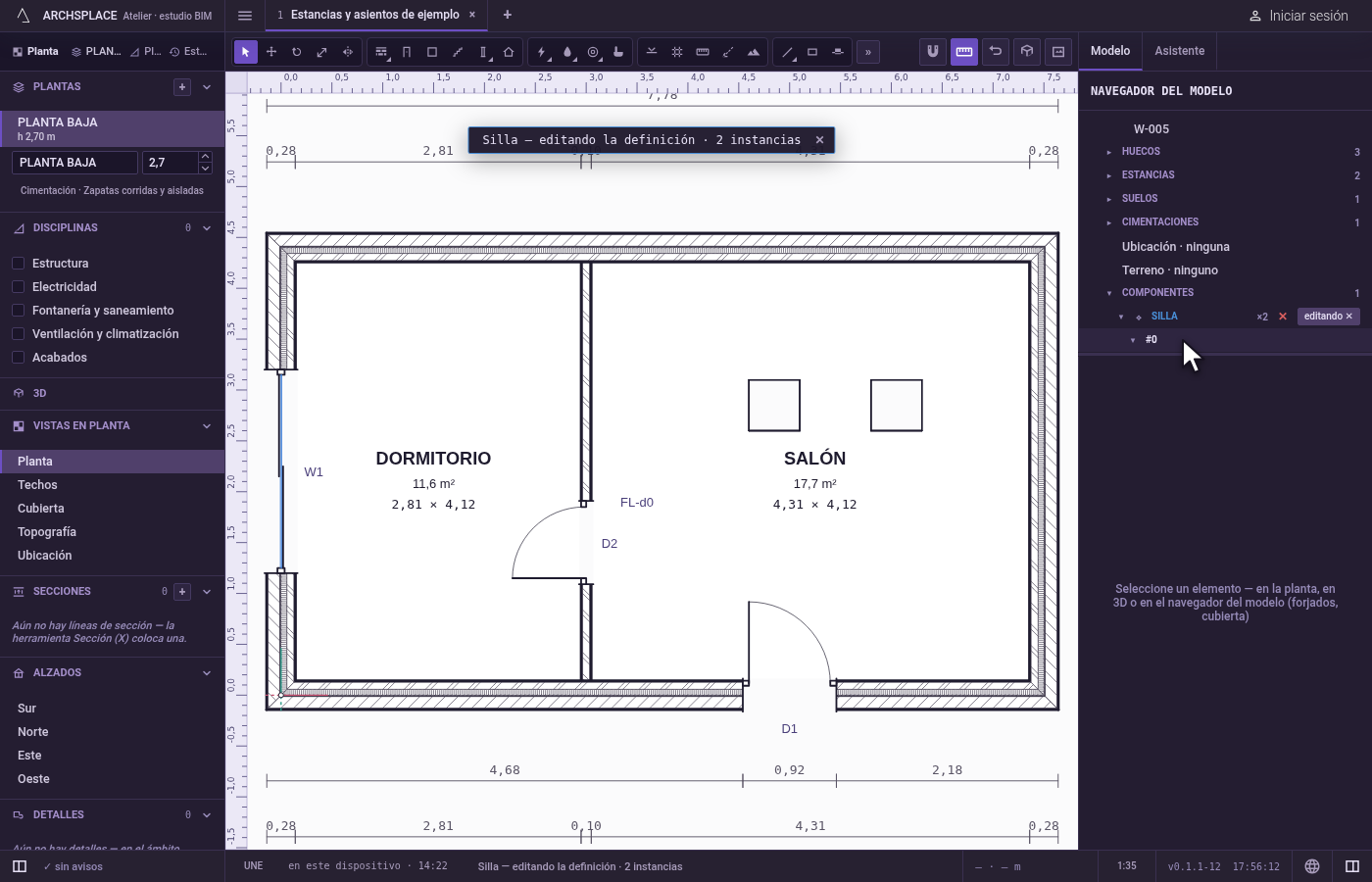The width and height of the screenshot is (1372, 882).
Task: Add a new plant with plus button
Action: [182, 87]
